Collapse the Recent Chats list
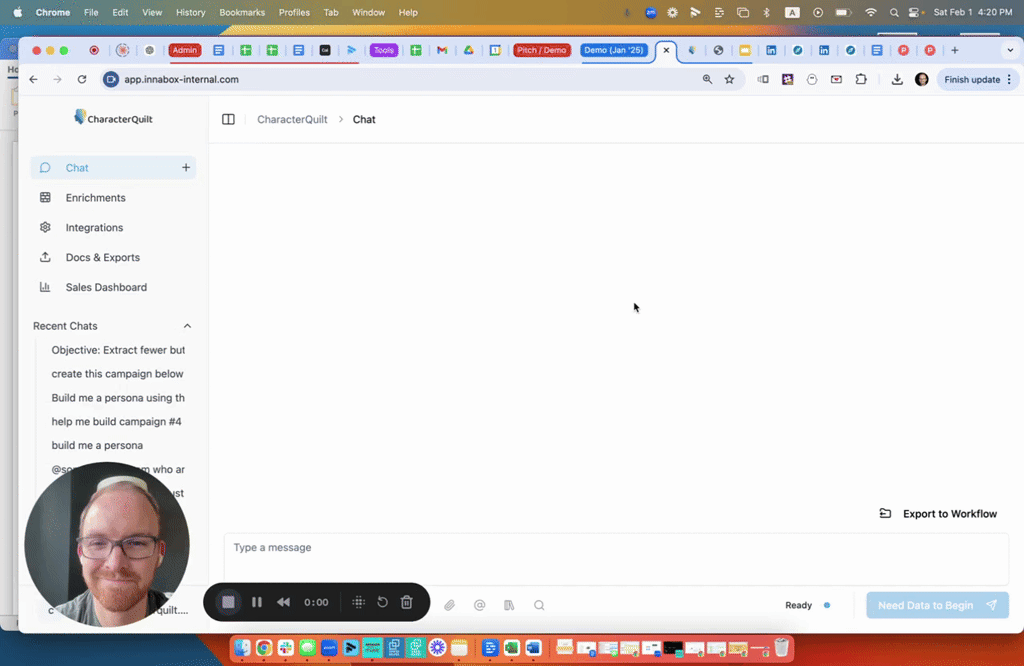This screenshot has width=1024, height=666. click(187, 326)
